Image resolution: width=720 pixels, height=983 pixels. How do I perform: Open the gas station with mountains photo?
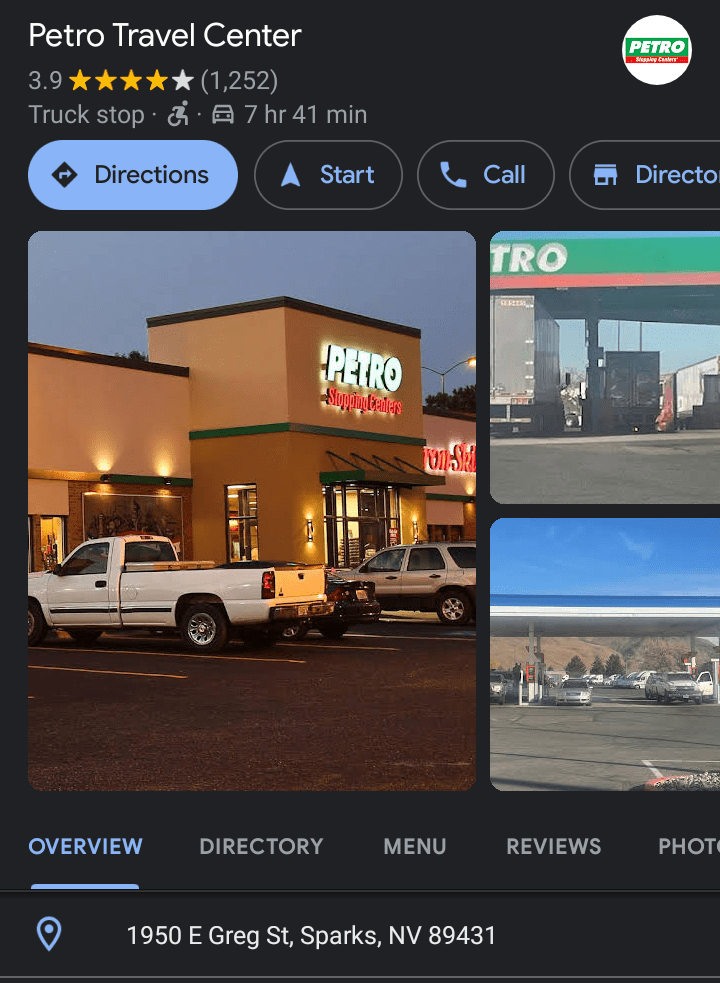604,654
